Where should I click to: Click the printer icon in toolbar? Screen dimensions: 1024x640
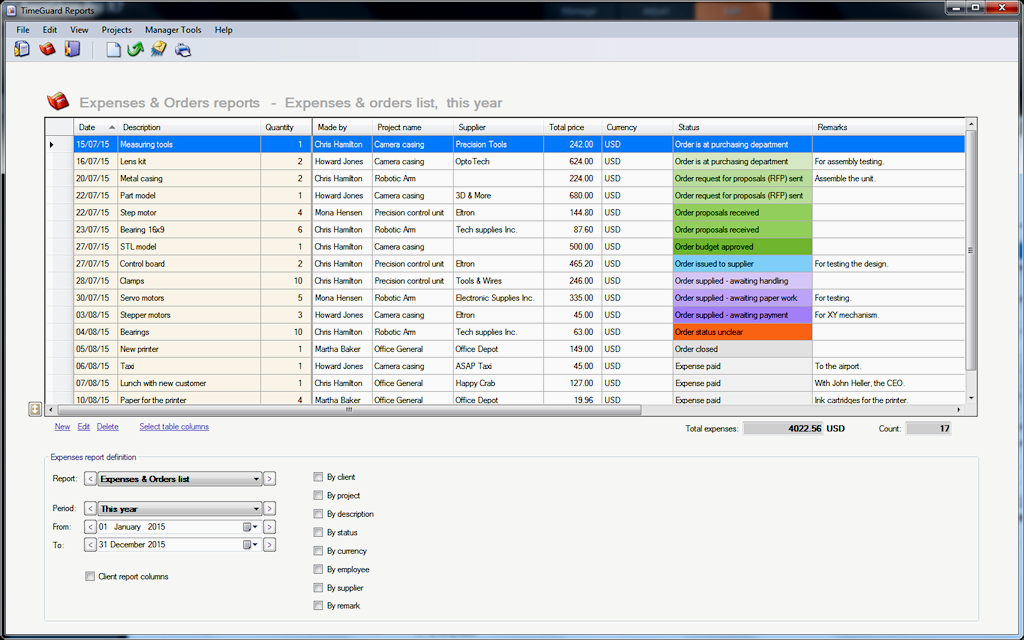(183, 50)
